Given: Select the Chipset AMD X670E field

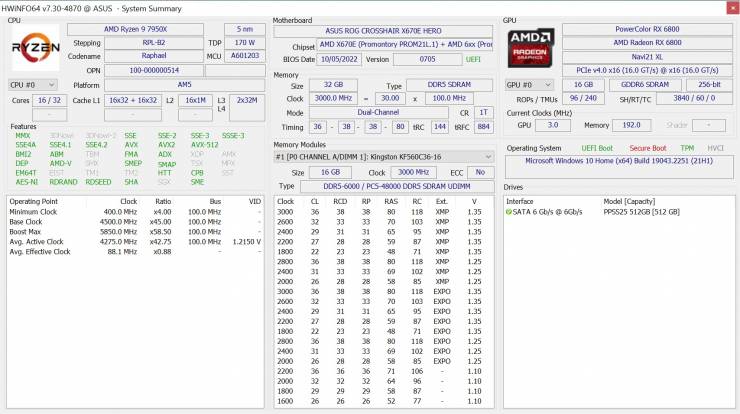Looking at the screenshot, I should [x=405, y=44].
